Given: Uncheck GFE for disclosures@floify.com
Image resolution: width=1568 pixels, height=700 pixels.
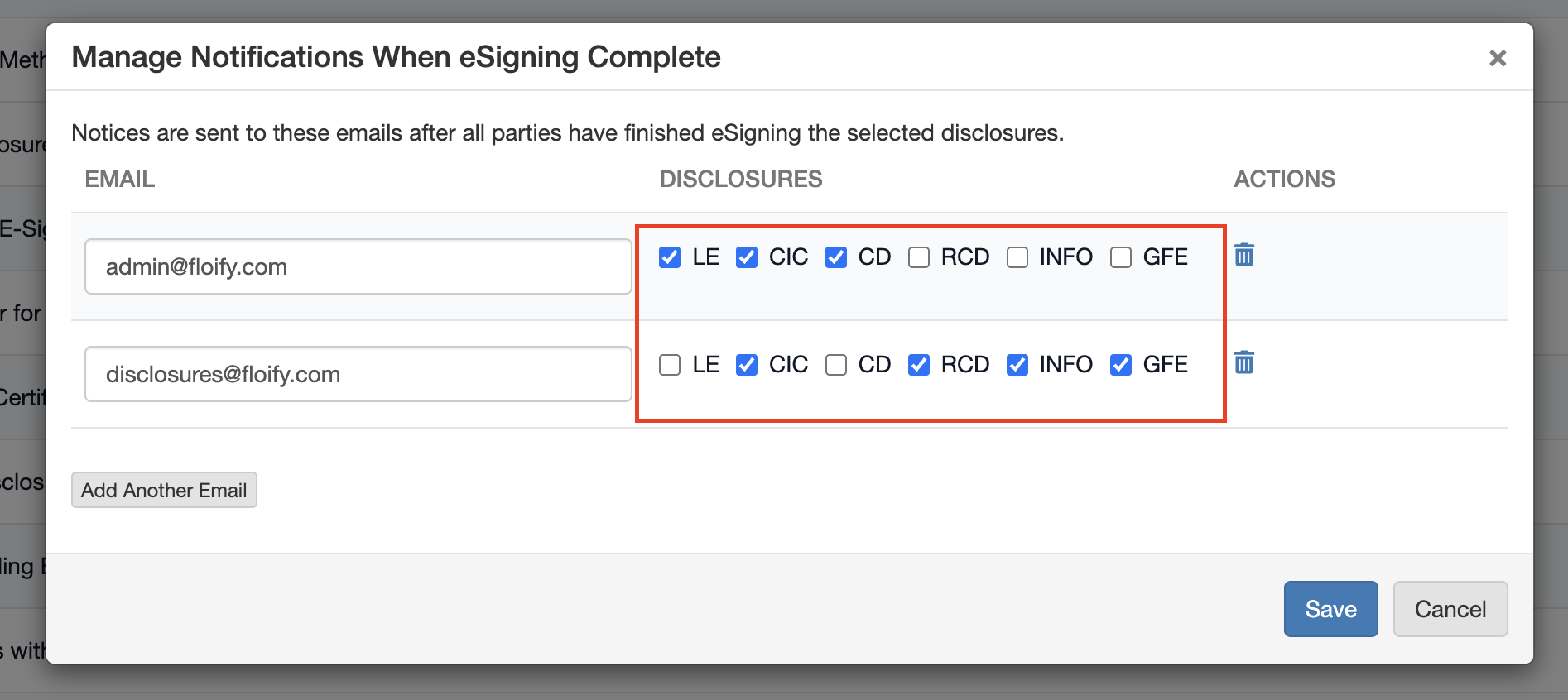Looking at the screenshot, I should coord(1121,365).
